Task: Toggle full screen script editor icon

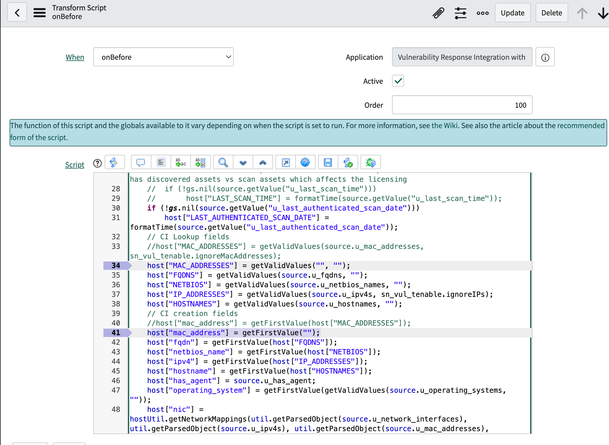Action: pos(285,162)
